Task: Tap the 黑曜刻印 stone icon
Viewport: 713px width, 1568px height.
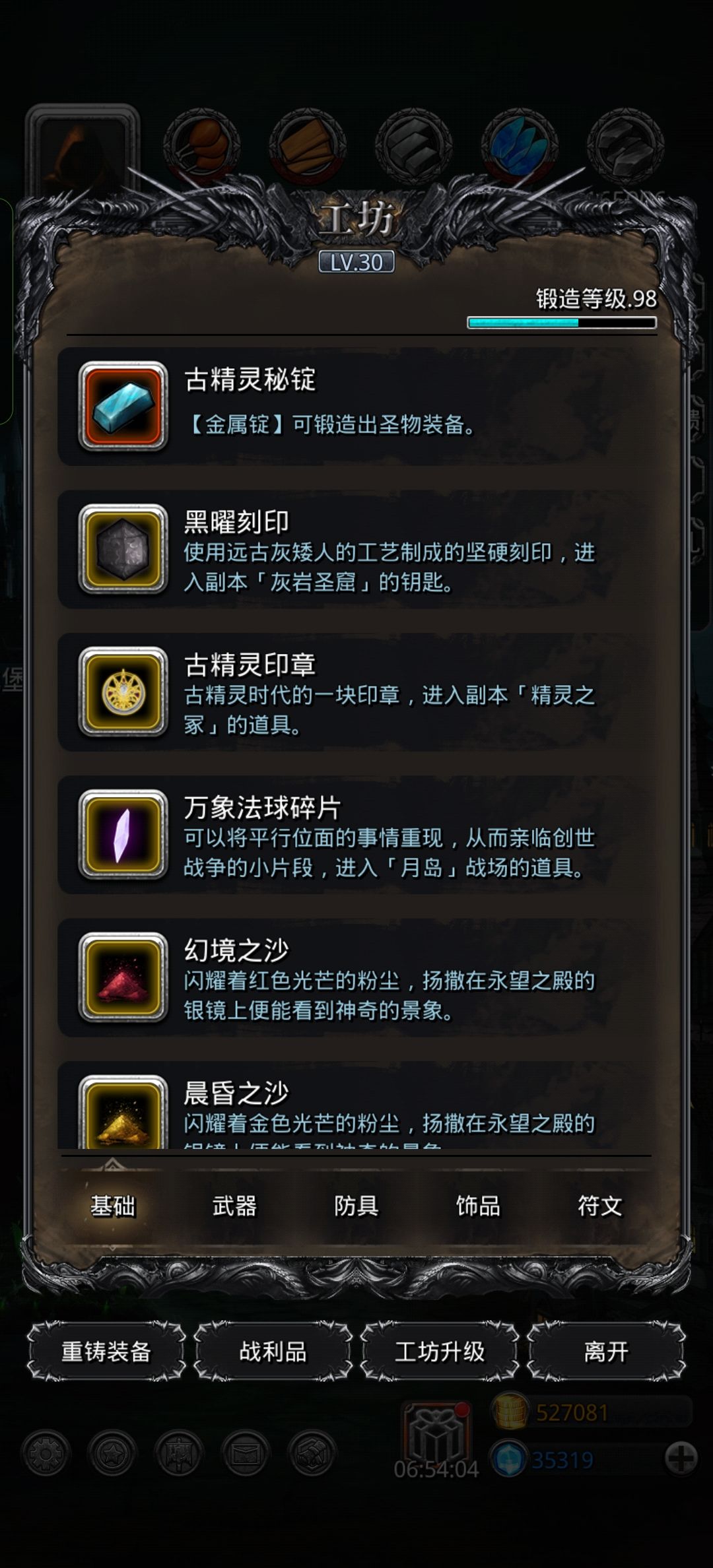Action: [x=123, y=549]
